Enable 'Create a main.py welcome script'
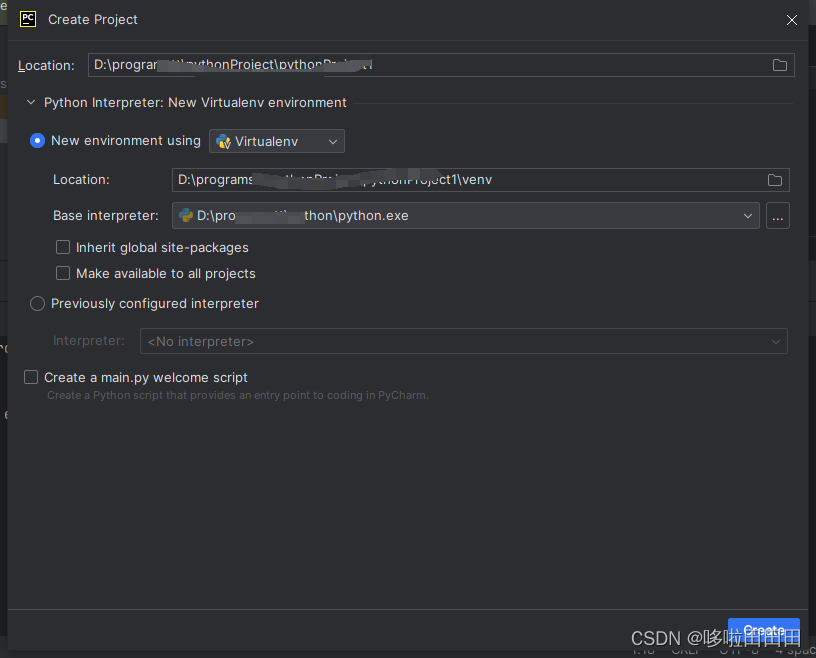This screenshot has height=658, width=816. [30, 377]
